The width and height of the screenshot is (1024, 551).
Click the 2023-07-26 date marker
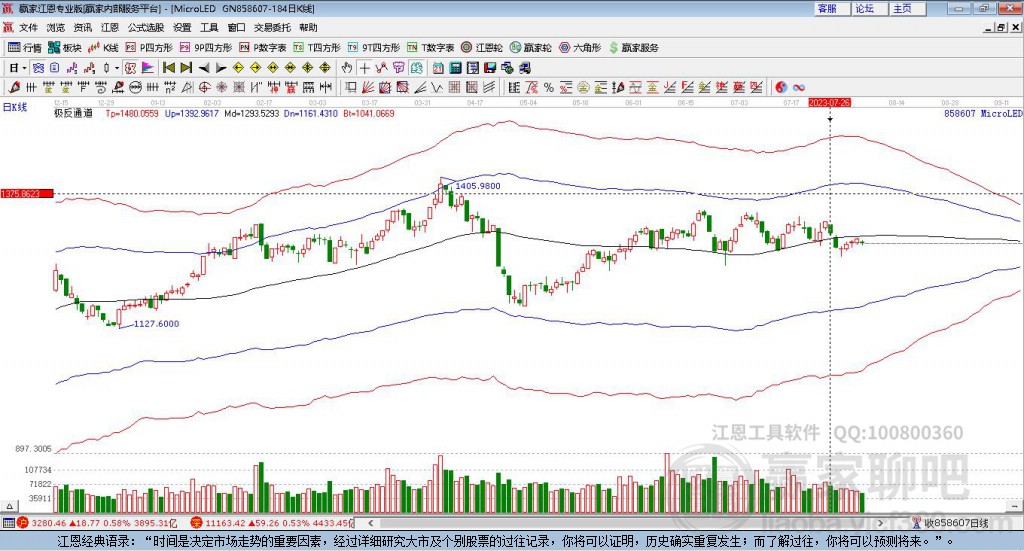coord(829,102)
